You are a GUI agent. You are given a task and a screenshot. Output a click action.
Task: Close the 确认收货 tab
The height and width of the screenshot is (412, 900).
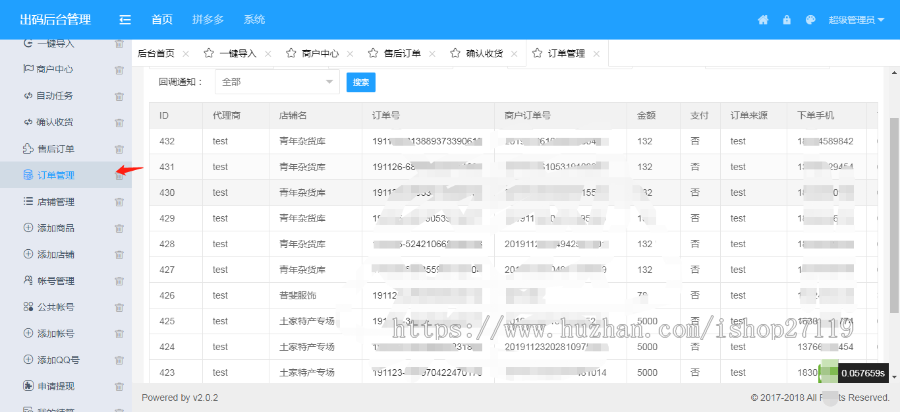tap(514, 54)
